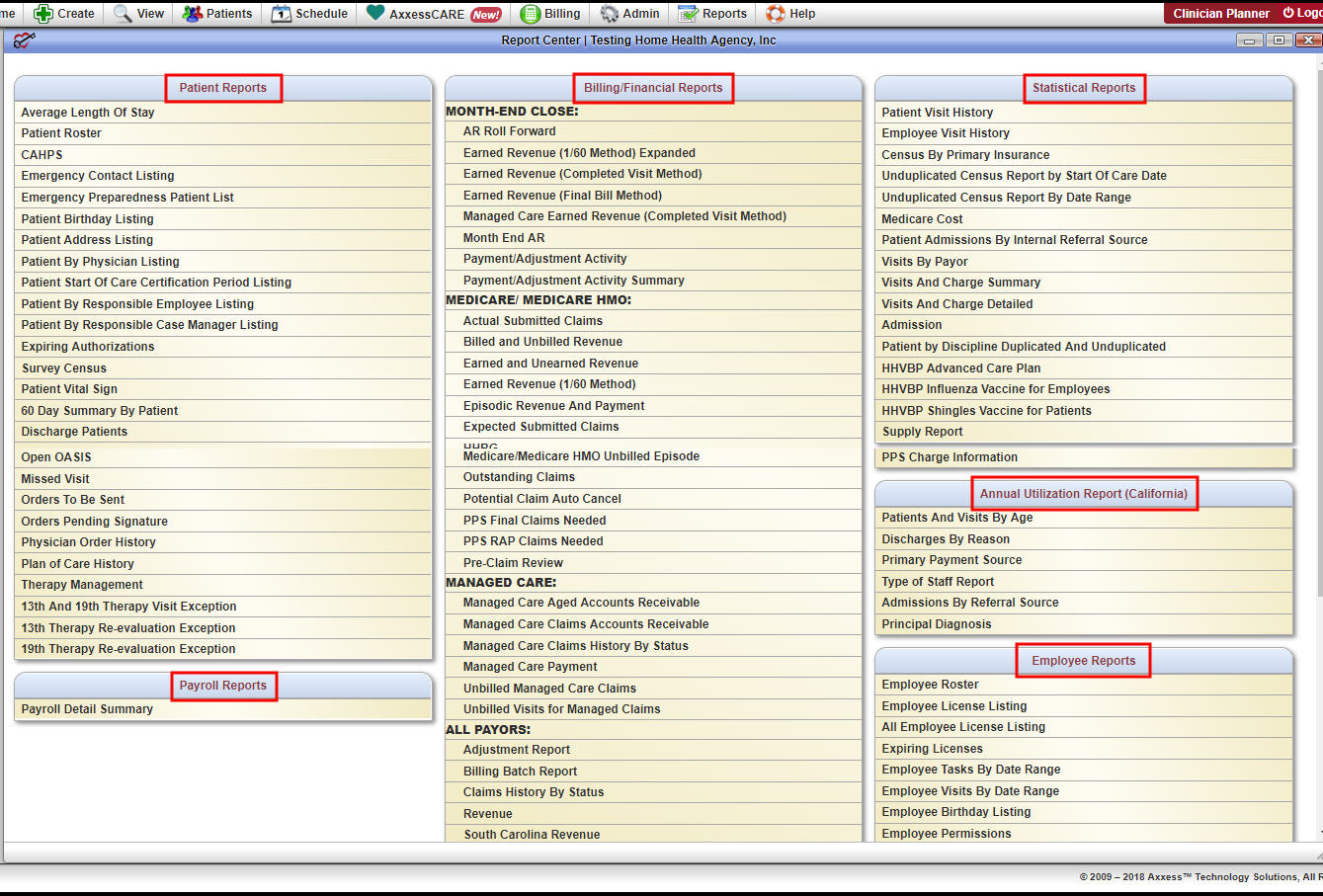Viewport: 1323px width, 896px height.
Task: Click the red New! badge beside AxxessCARE
Action: pyautogui.click(x=486, y=15)
